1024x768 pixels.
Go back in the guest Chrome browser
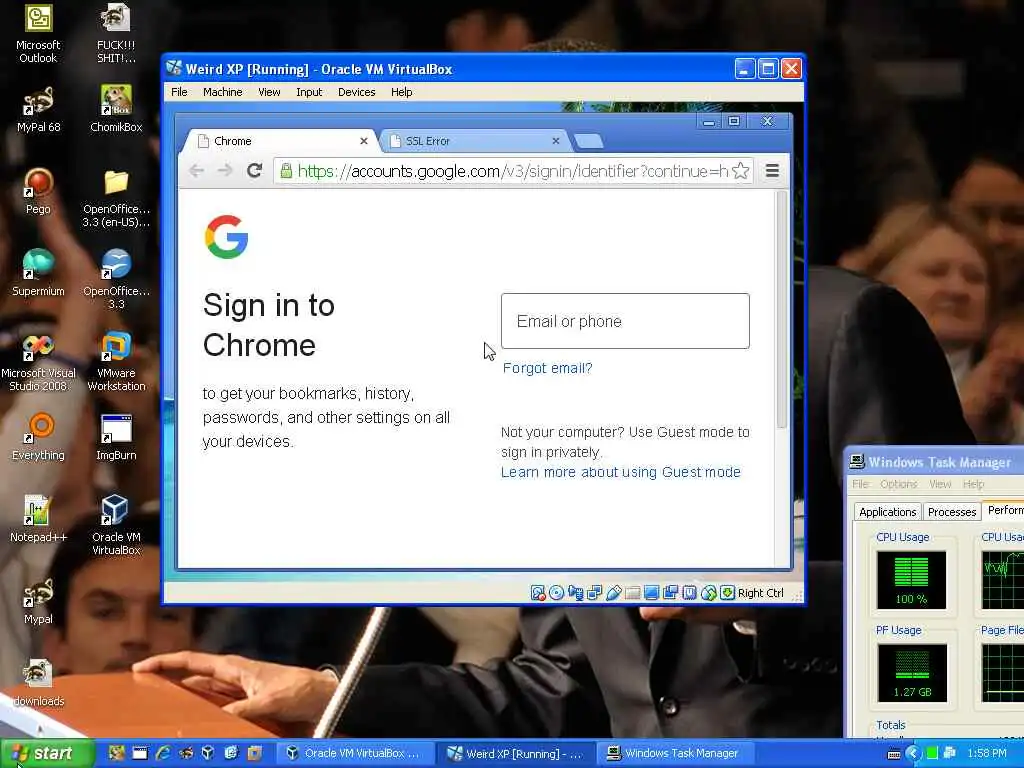pos(196,171)
